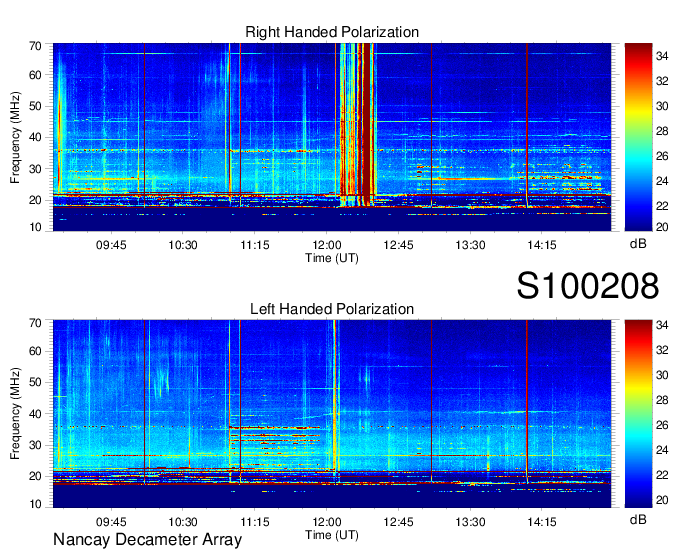The image size is (680, 552).
Task: Click the 26 dB label on the Right Handed color scale
Action: [662, 156]
